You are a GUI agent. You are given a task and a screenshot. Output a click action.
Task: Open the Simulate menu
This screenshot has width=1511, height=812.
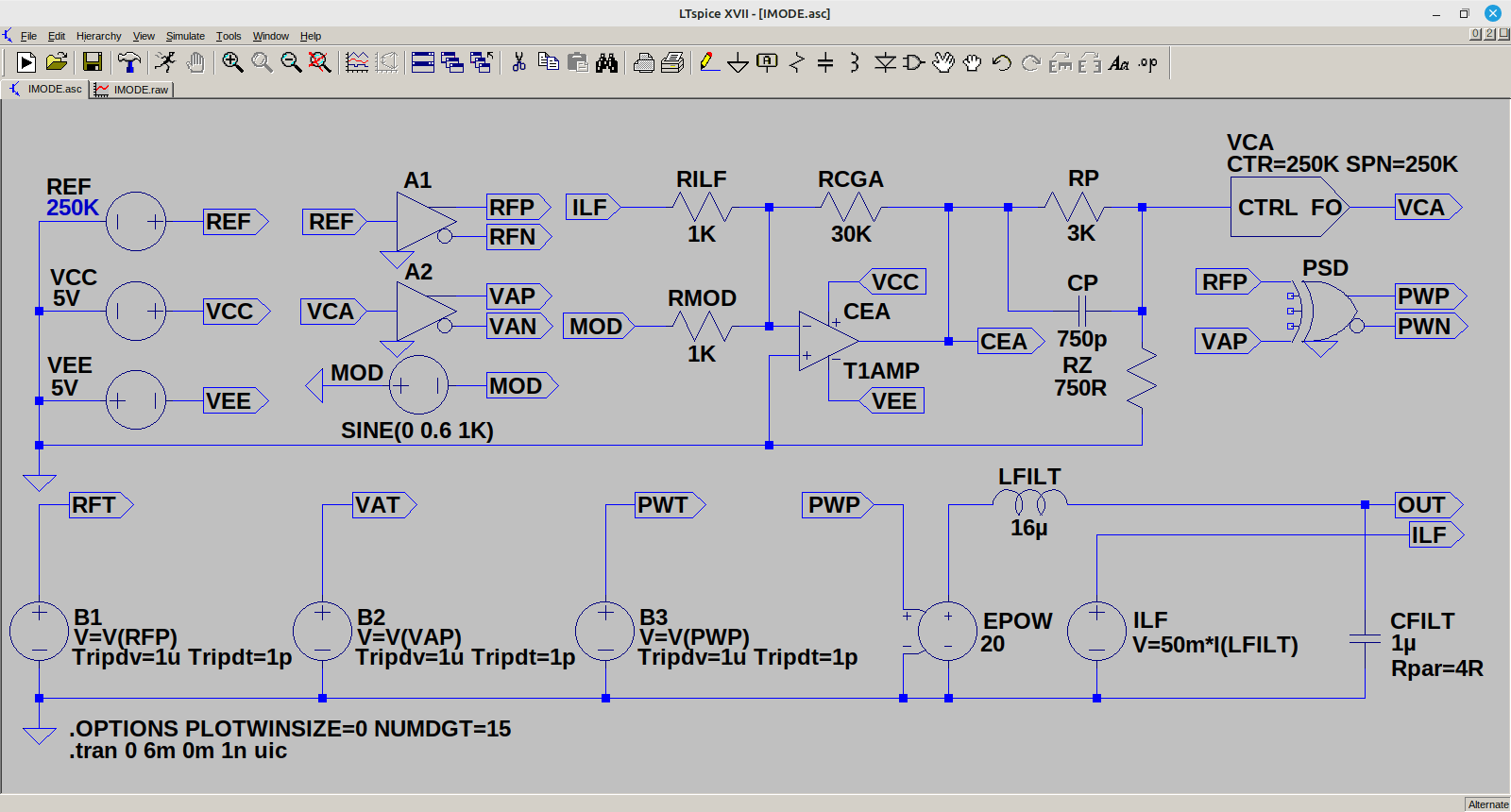click(x=185, y=36)
